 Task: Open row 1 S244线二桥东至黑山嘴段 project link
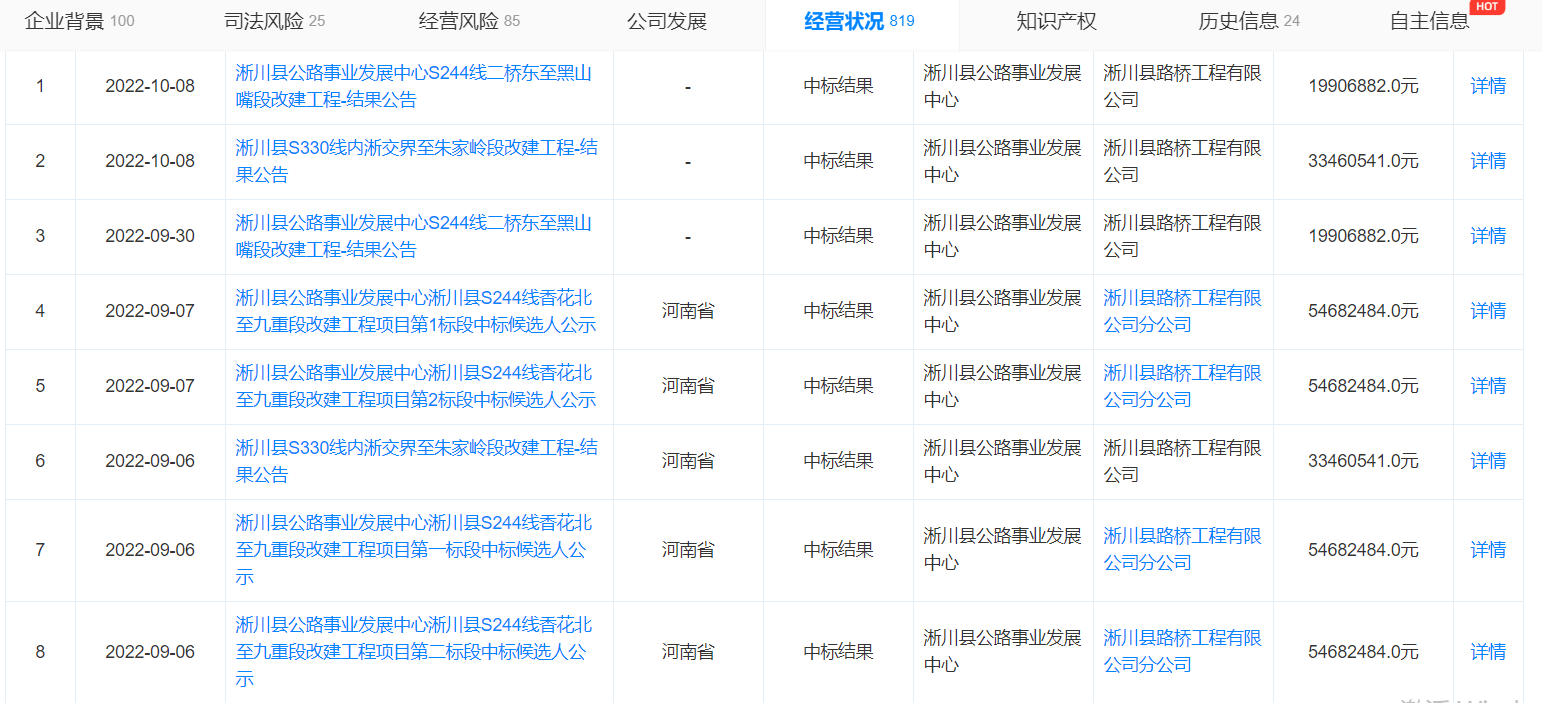[x=413, y=86]
